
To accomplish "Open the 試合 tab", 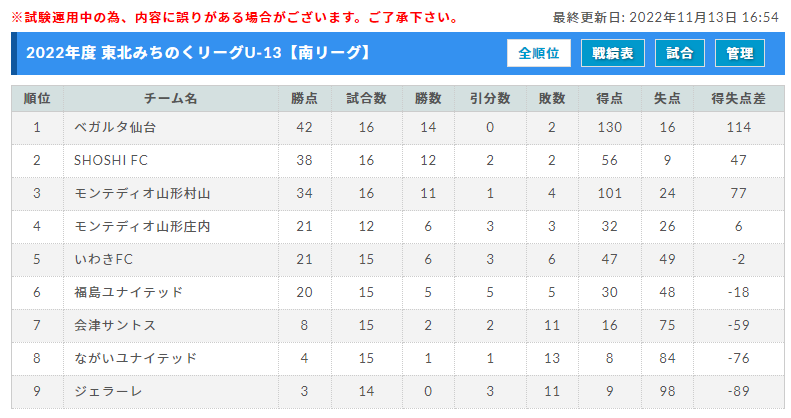I will (680, 53).
